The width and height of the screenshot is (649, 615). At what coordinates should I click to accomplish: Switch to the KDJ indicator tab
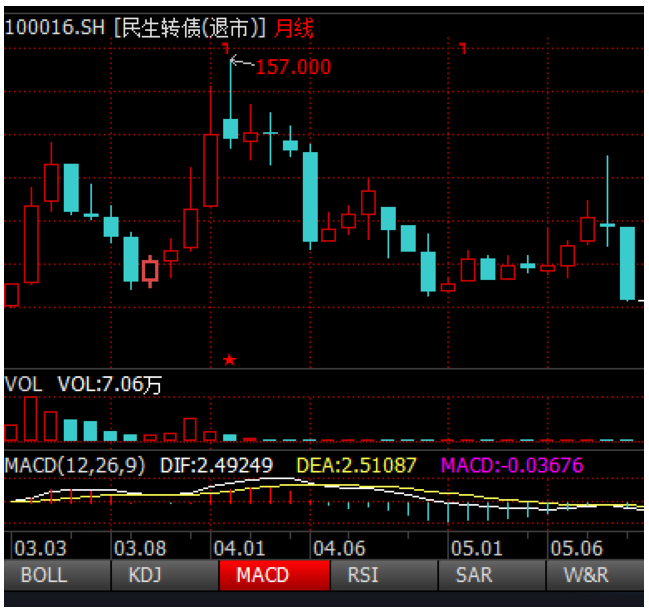coord(165,575)
